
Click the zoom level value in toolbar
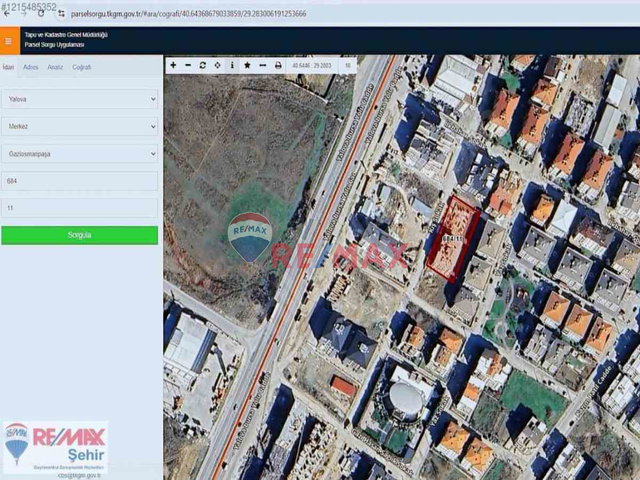(x=348, y=65)
